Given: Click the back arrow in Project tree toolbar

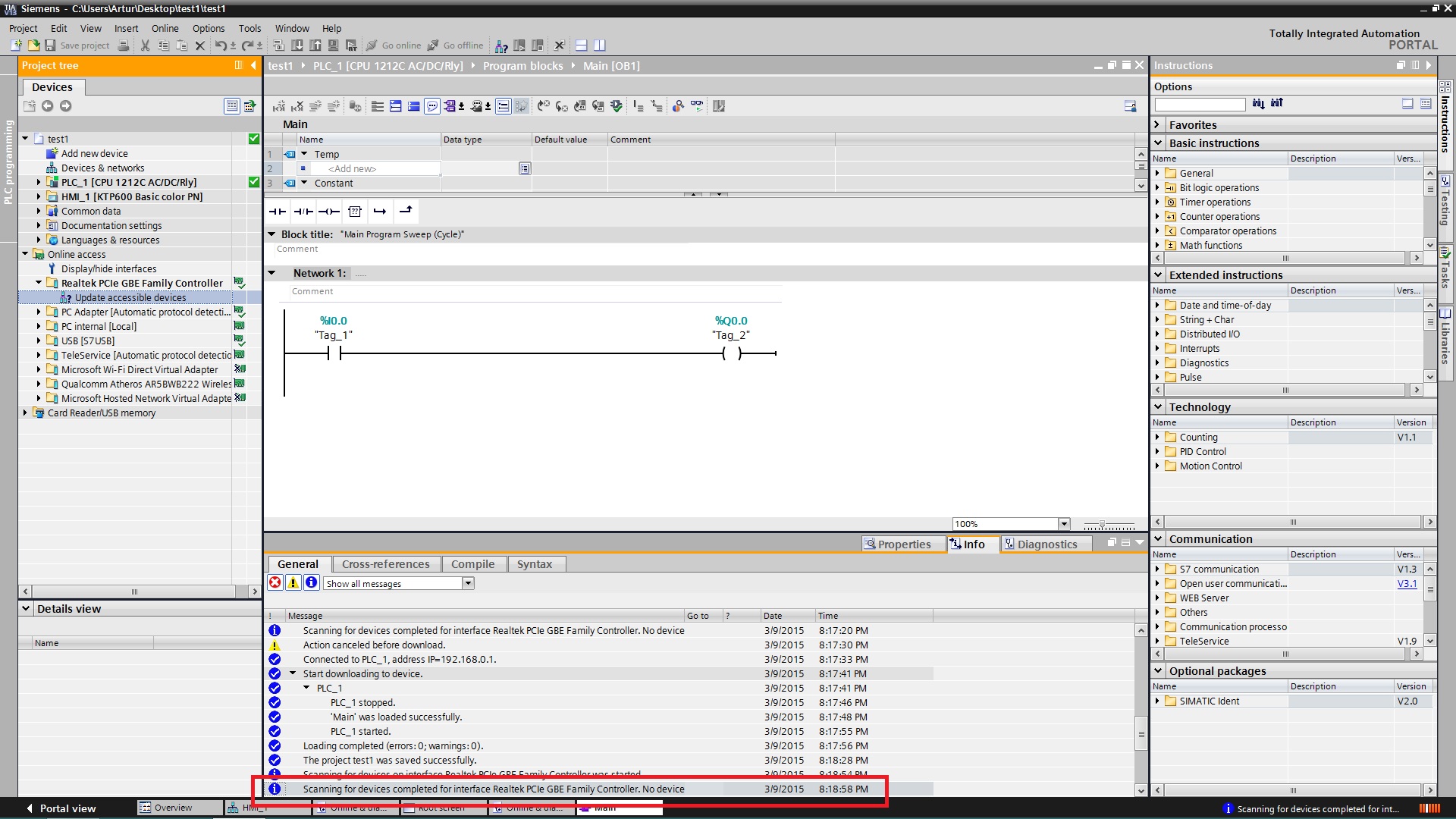Looking at the screenshot, I should (x=47, y=106).
